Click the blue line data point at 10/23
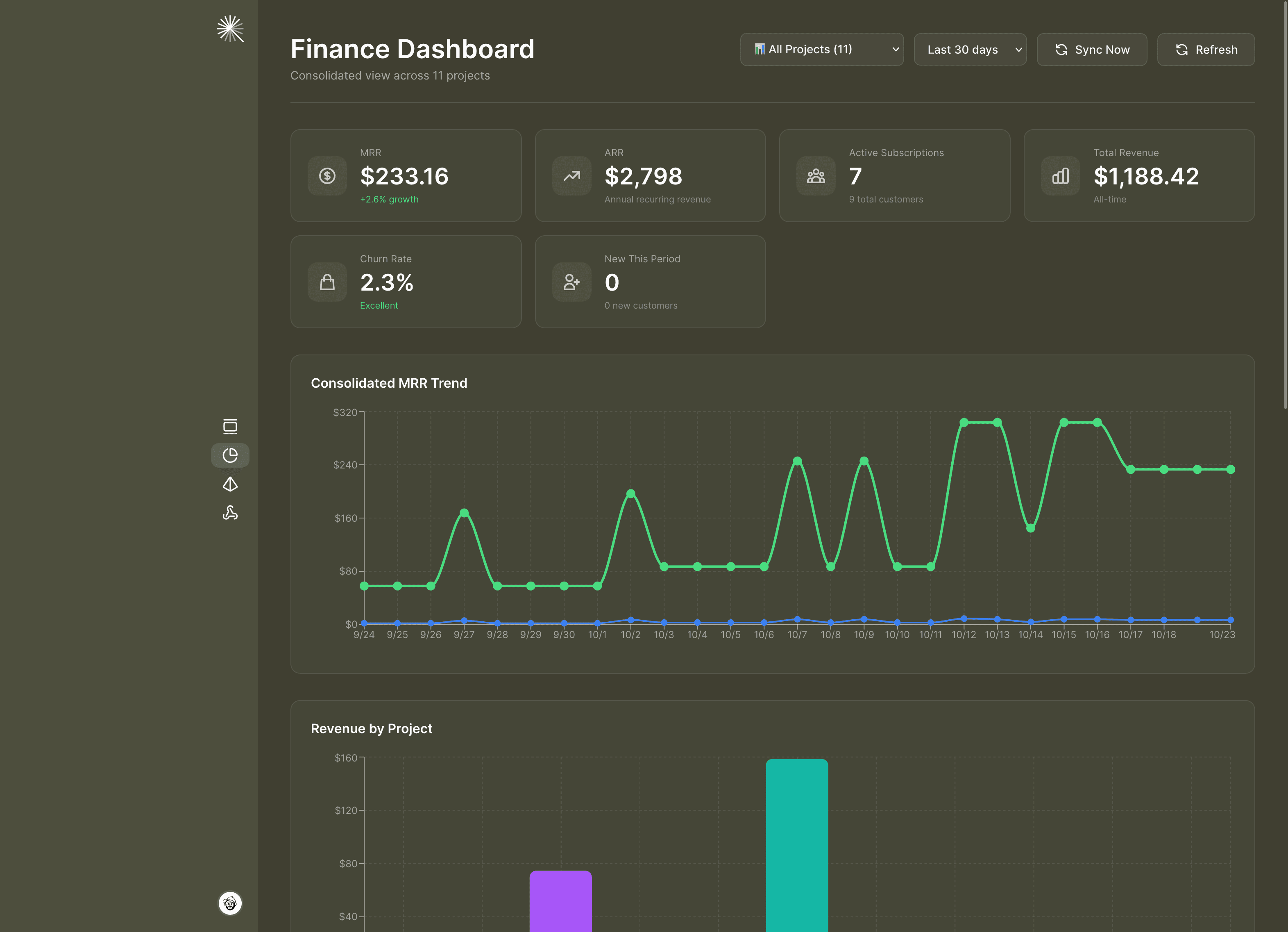1288x932 pixels. (1231, 620)
